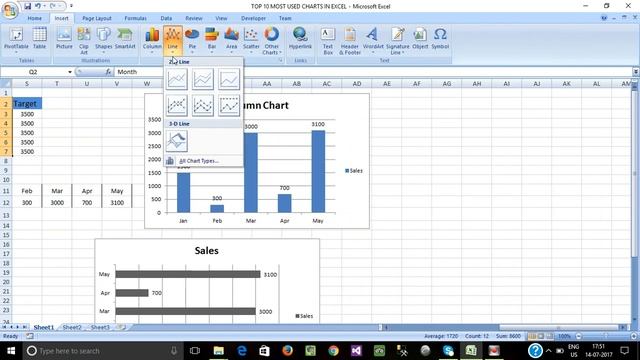The height and width of the screenshot is (360, 640).
Task: Choose the 100% Stacked Line chart
Action: click(x=229, y=79)
